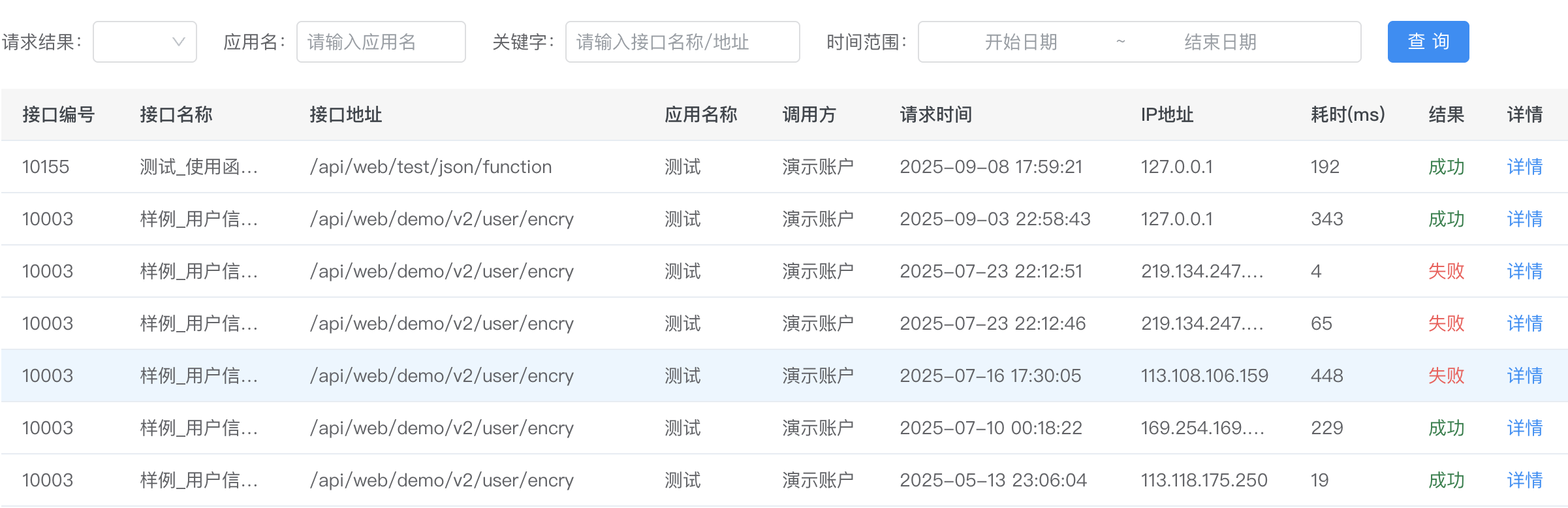Click the 耗时(ms) column header

[x=1347, y=114]
